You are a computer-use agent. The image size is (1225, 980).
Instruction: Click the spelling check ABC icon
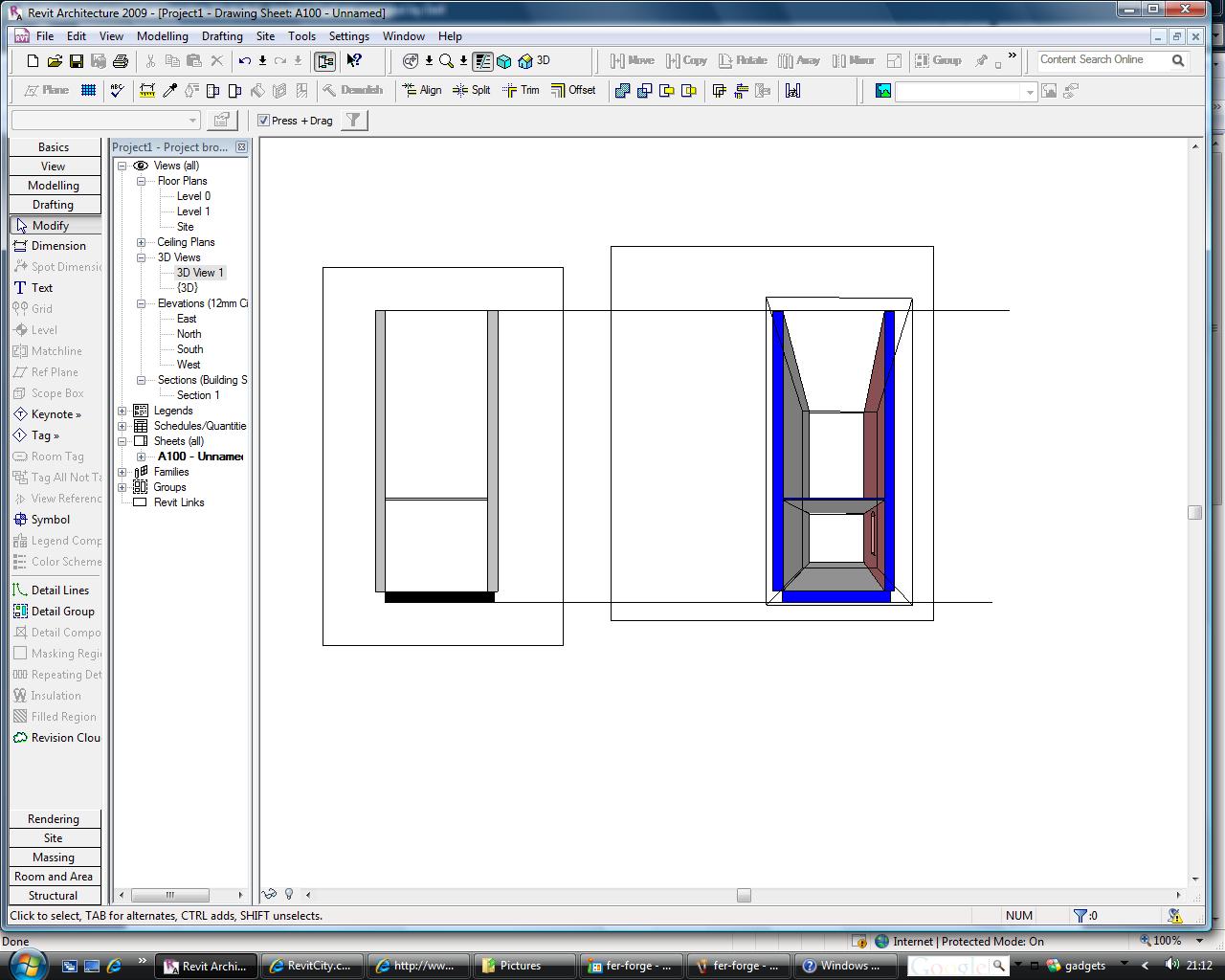coord(118,90)
